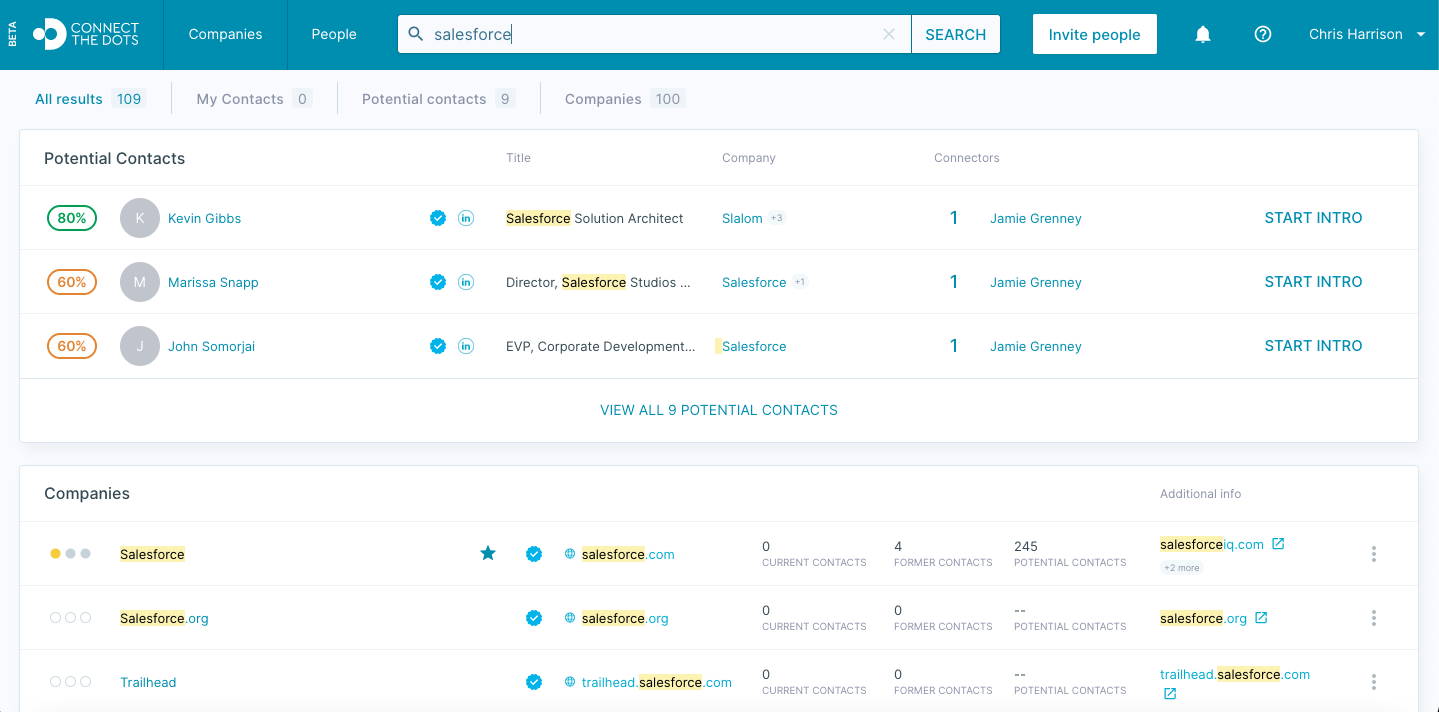
Task: Click Kevin Gibbs verified badge
Action: point(438,218)
